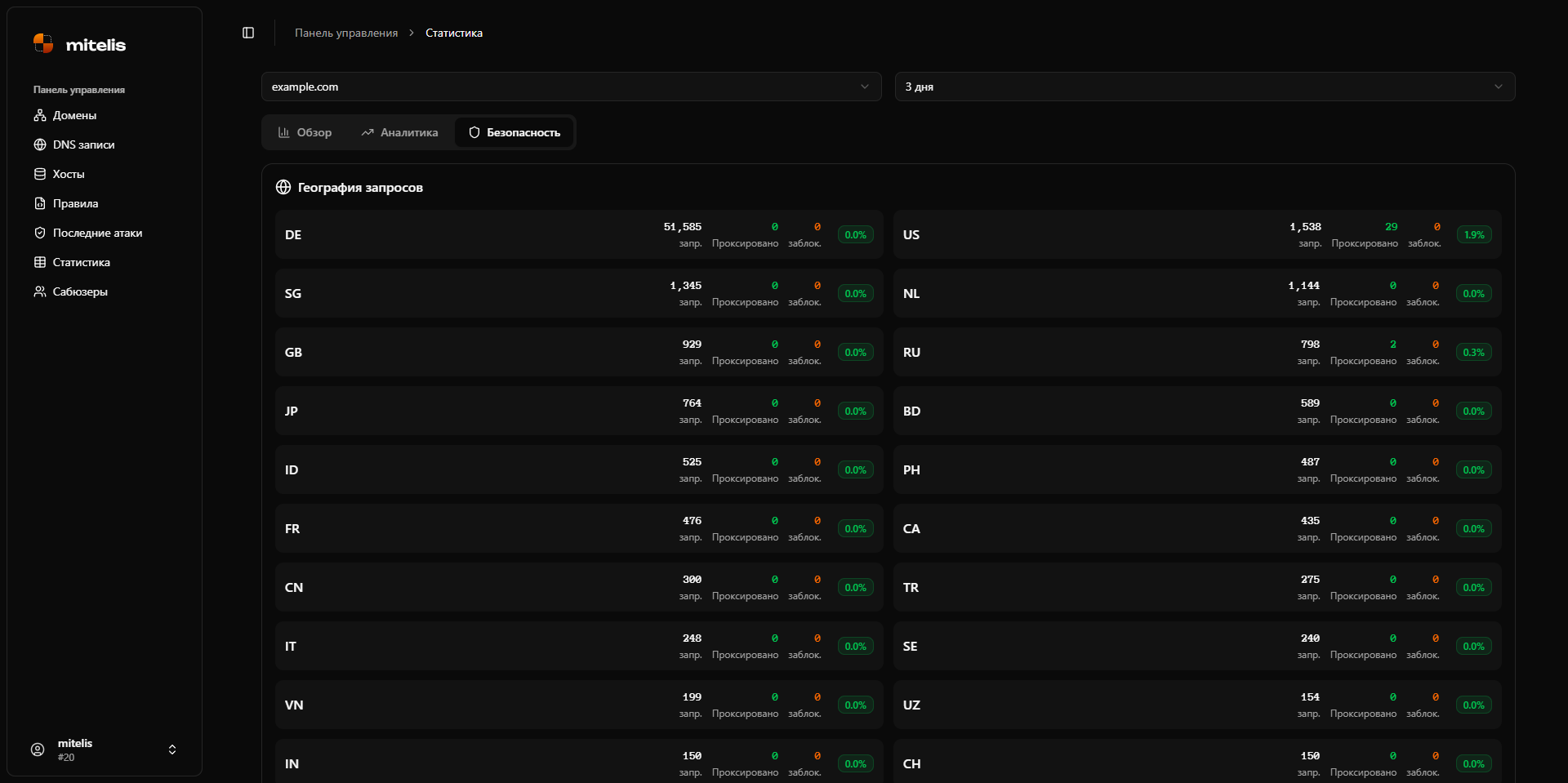Switch to the Обзор tab
Viewport: 1568px width, 783px height.
(305, 132)
